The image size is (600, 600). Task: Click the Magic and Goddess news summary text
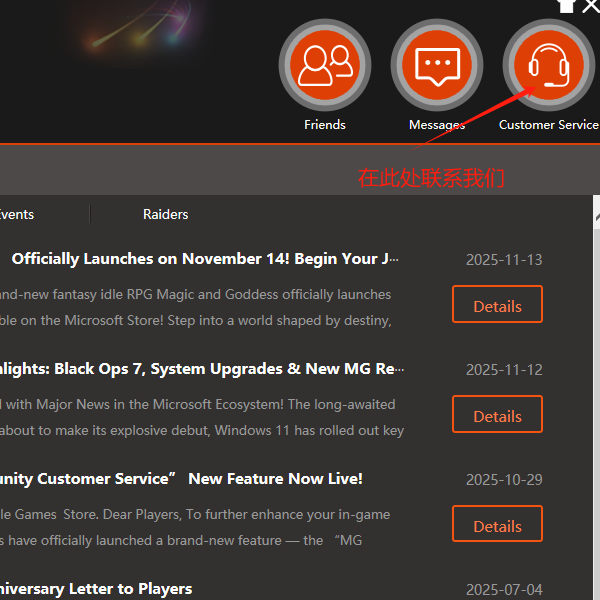pos(195,308)
